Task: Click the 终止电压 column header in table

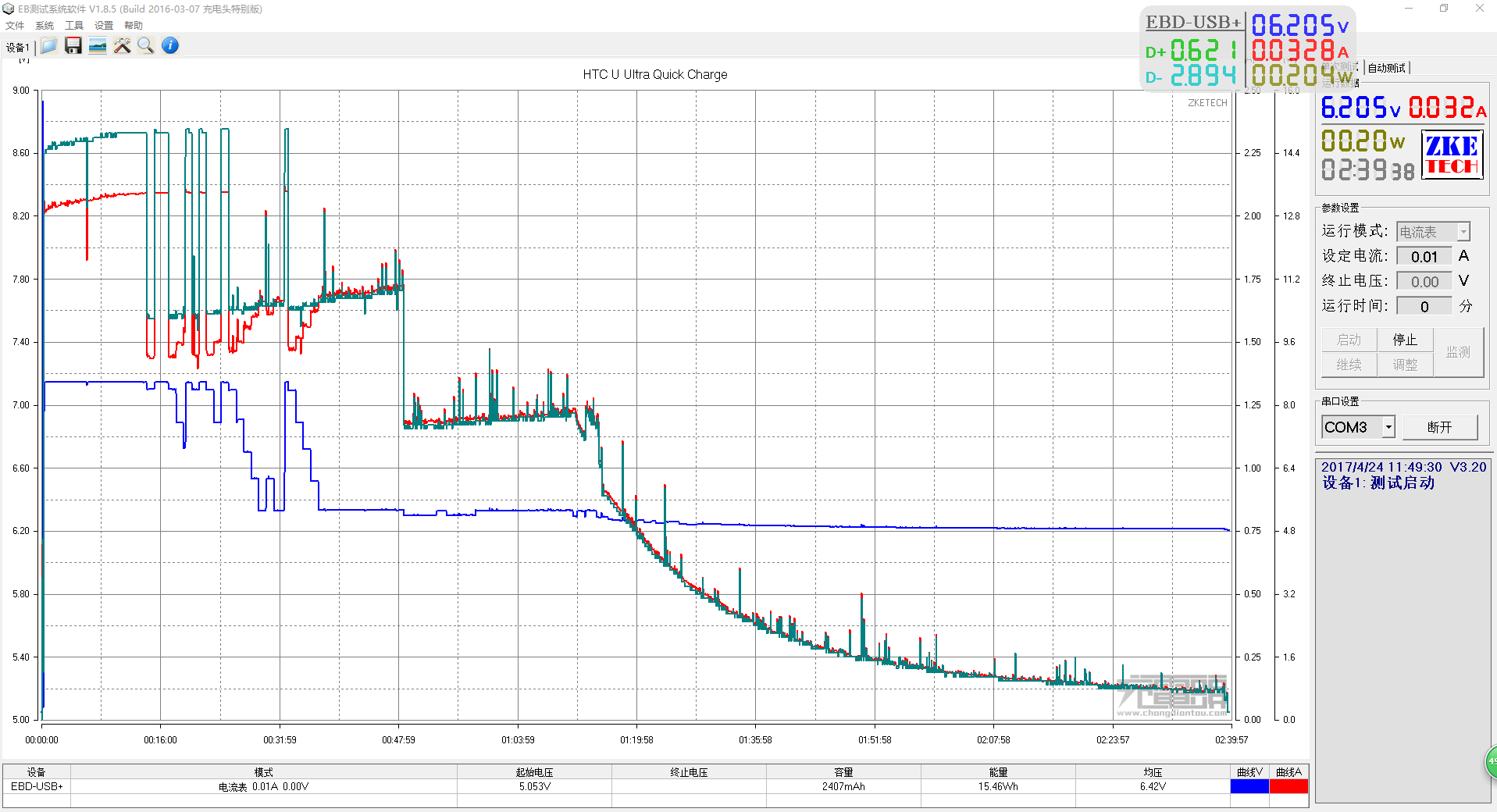Action: pos(689,771)
